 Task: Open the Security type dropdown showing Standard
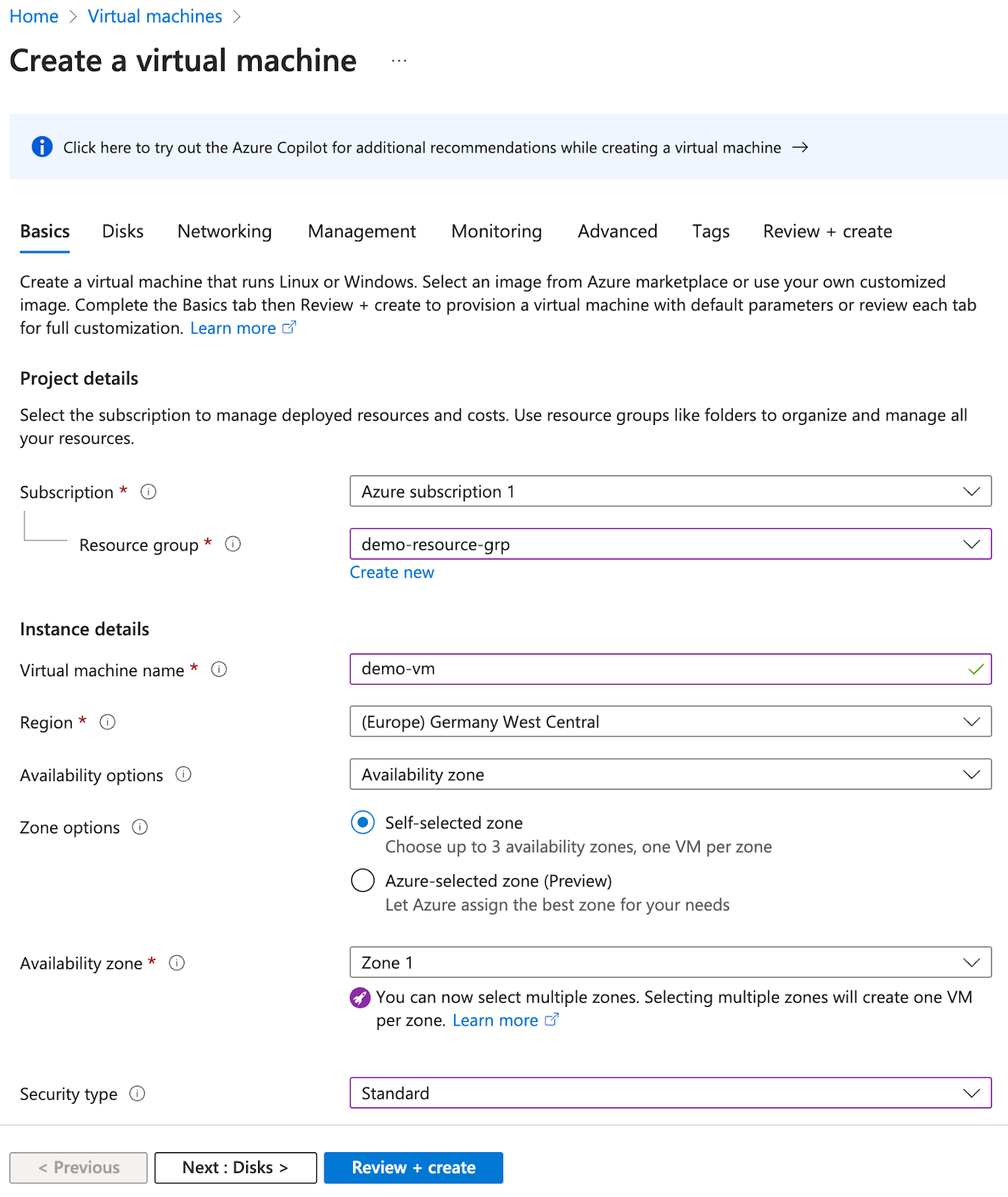[971, 1093]
